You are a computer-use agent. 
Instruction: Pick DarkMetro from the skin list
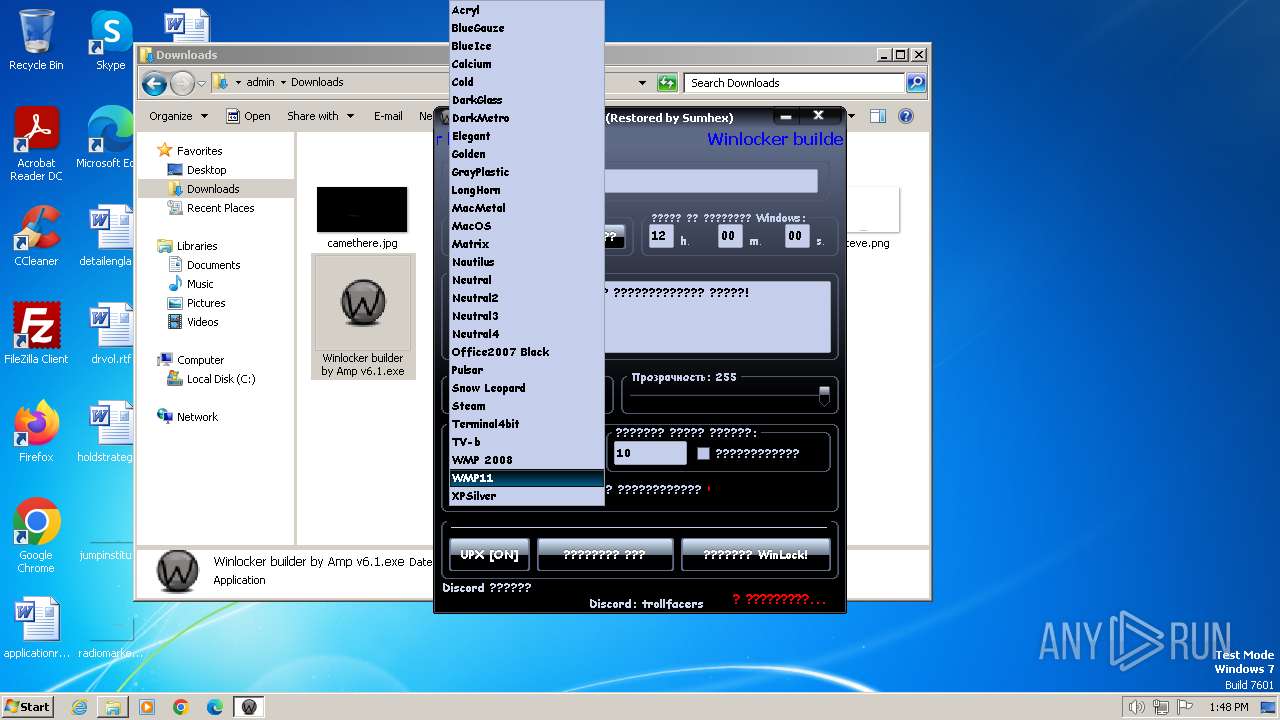[527, 118]
